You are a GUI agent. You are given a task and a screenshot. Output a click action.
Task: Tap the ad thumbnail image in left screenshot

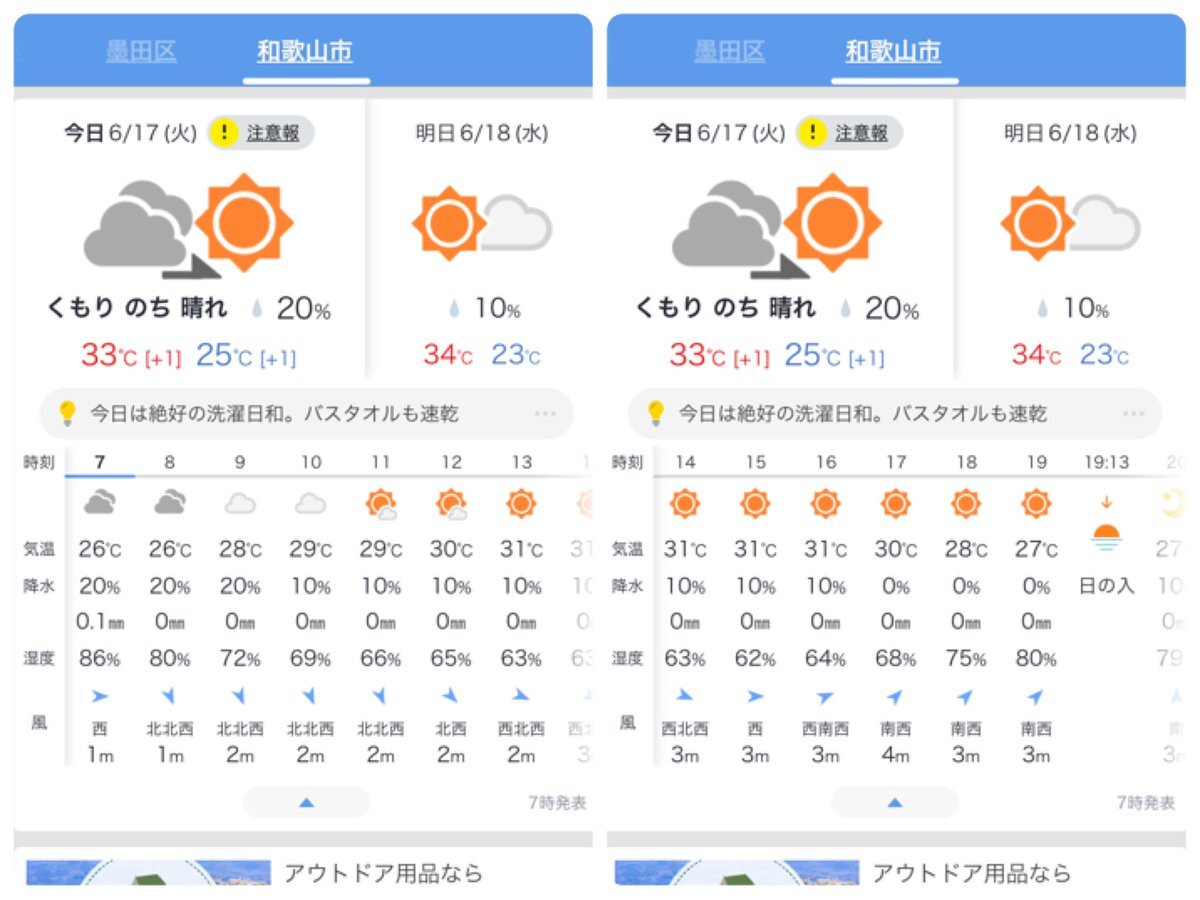(148, 872)
